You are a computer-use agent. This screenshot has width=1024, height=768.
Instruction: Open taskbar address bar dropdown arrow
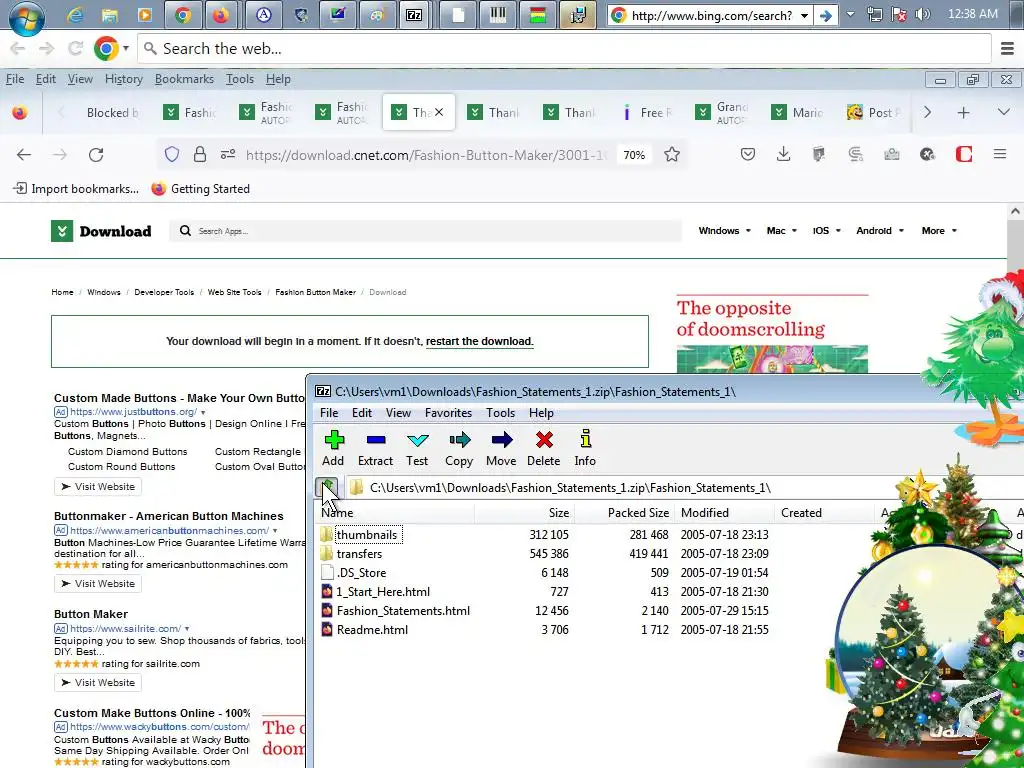pos(805,15)
